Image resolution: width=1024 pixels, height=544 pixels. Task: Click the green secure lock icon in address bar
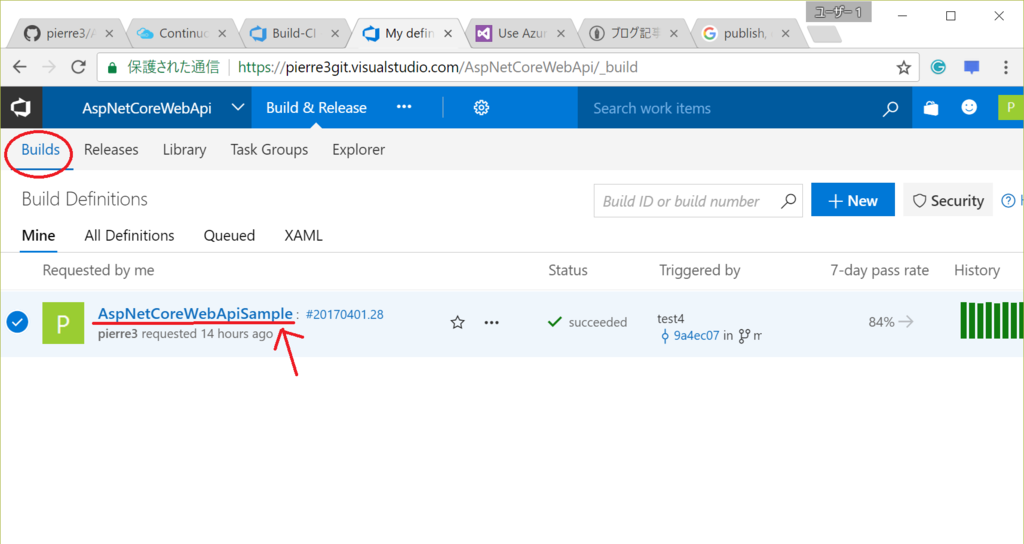click(x=112, y=67)
